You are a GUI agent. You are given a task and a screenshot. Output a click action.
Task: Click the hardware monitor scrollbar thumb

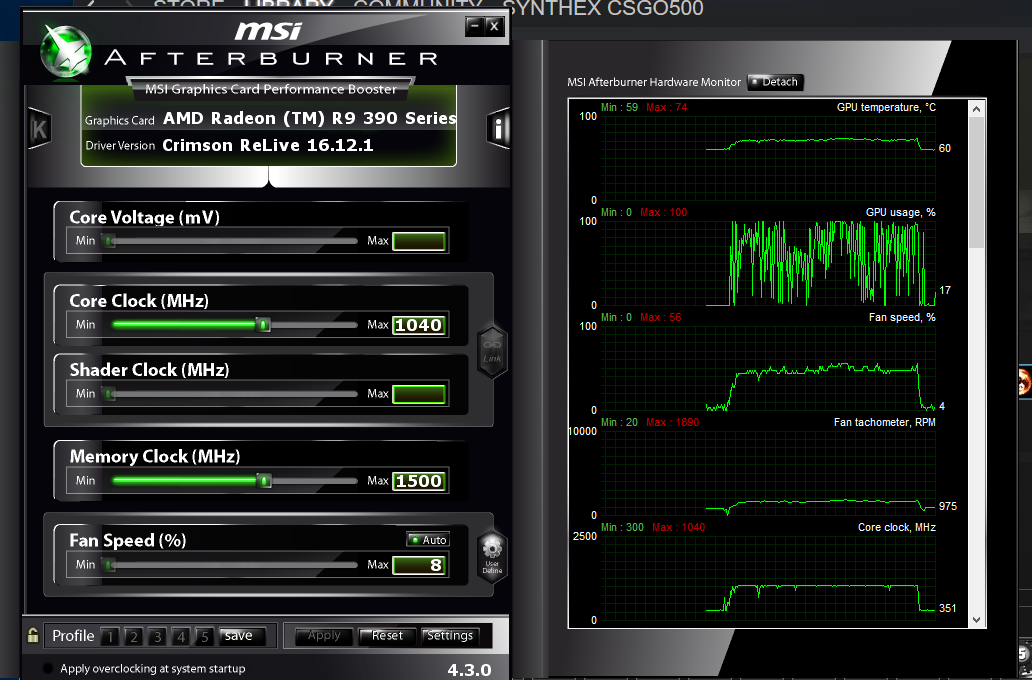[x=976, y=182]
